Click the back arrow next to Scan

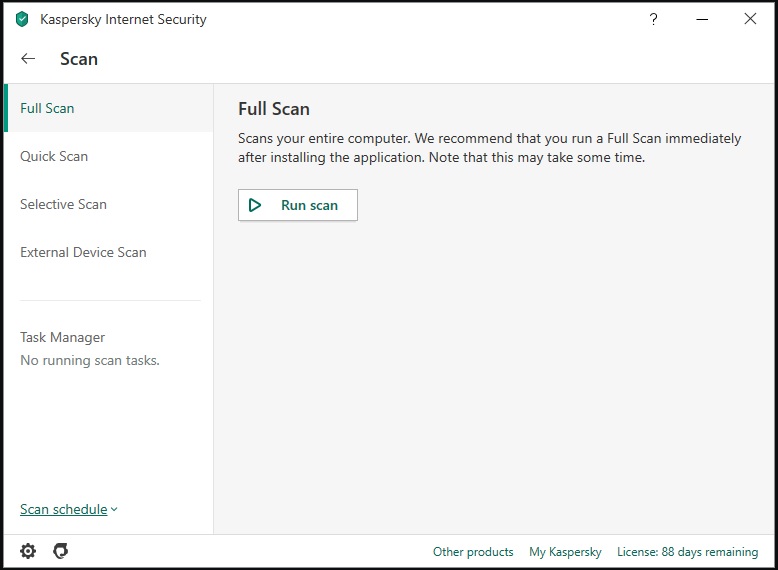pyautogui.click(x=28, y=59)
